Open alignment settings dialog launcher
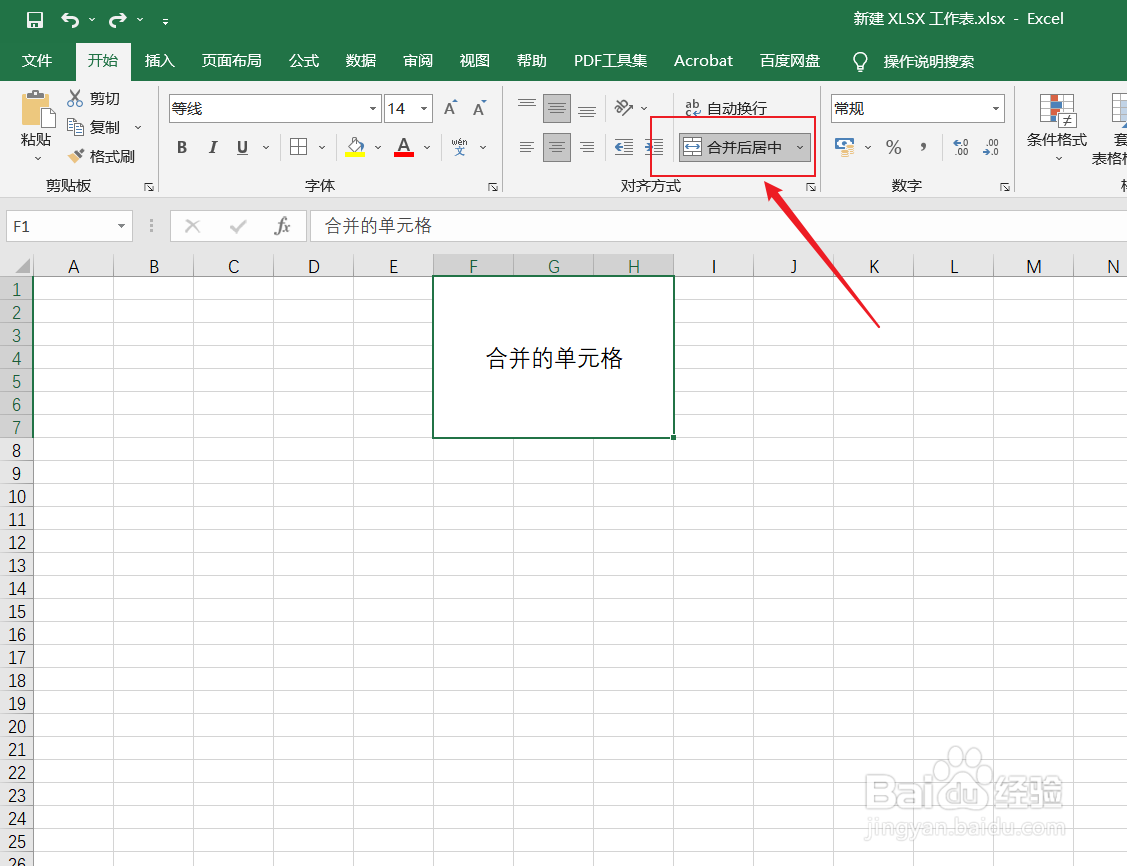Image resolution: width=1127 pixels, height=866 pixels. [811, 187]
